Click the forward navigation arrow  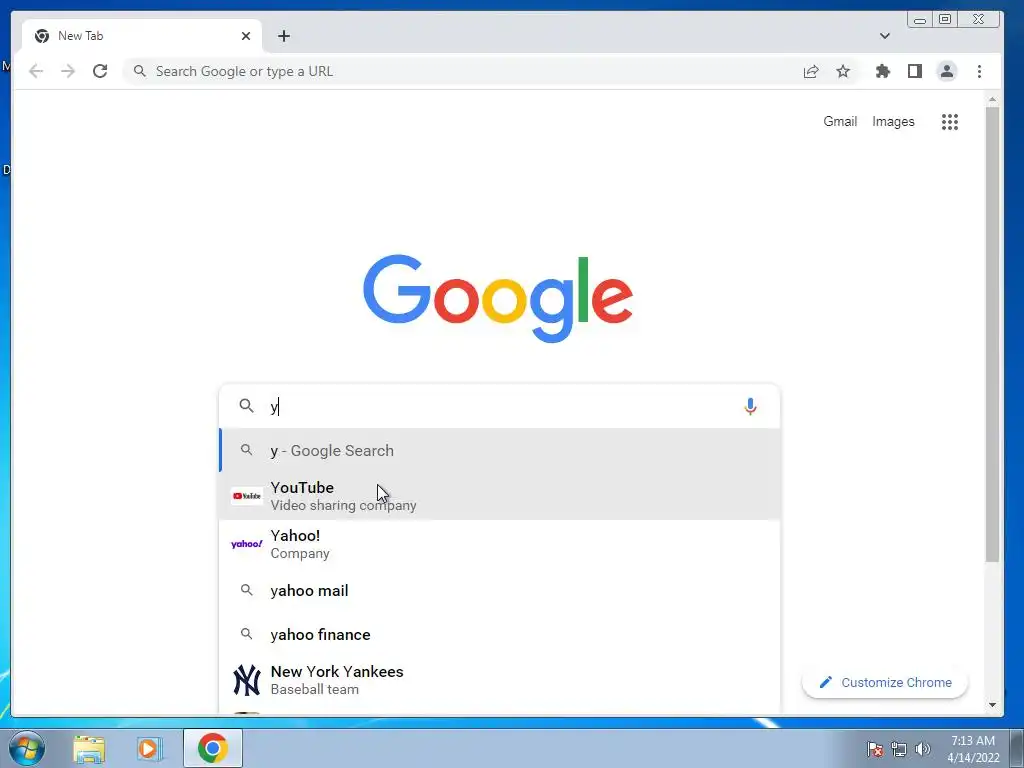click(68, 71)
